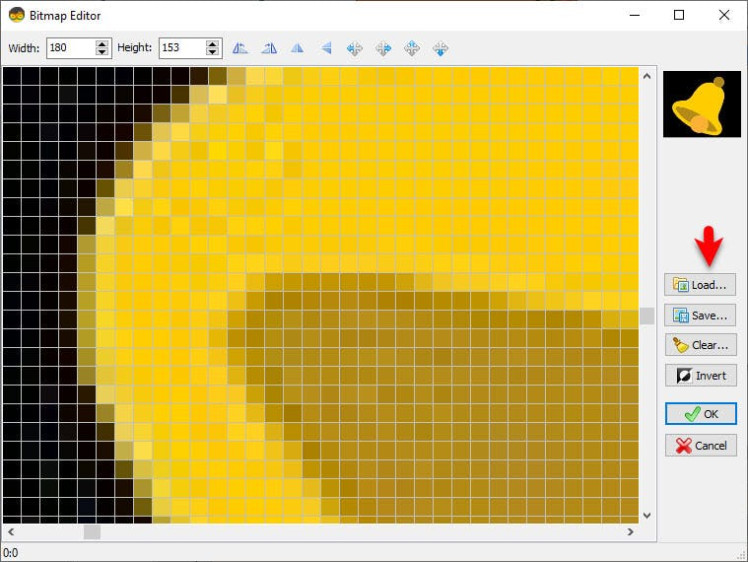Click inside the Height input field

click(180, 48)
